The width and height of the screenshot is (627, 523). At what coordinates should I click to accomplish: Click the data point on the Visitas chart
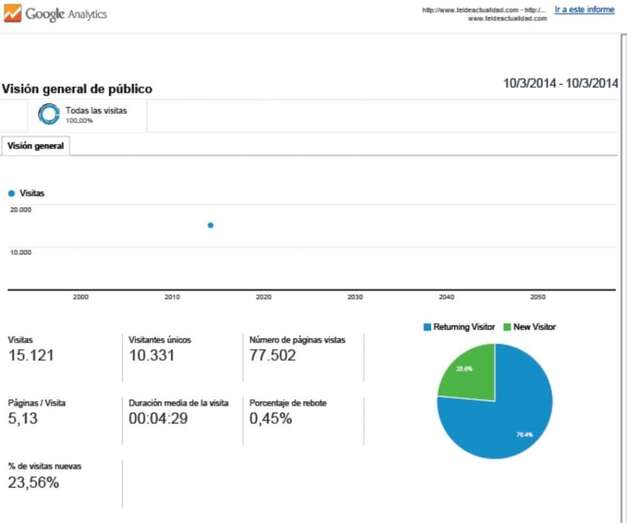click(x=210, y=225)
